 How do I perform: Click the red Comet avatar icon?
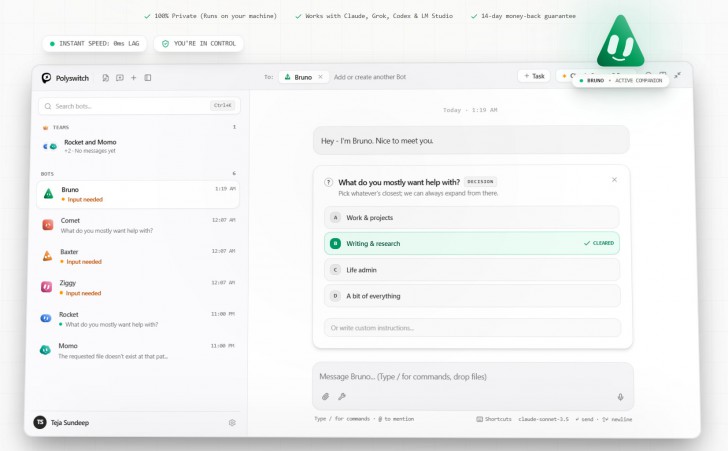pyautogui.click(x=48, y=225)
